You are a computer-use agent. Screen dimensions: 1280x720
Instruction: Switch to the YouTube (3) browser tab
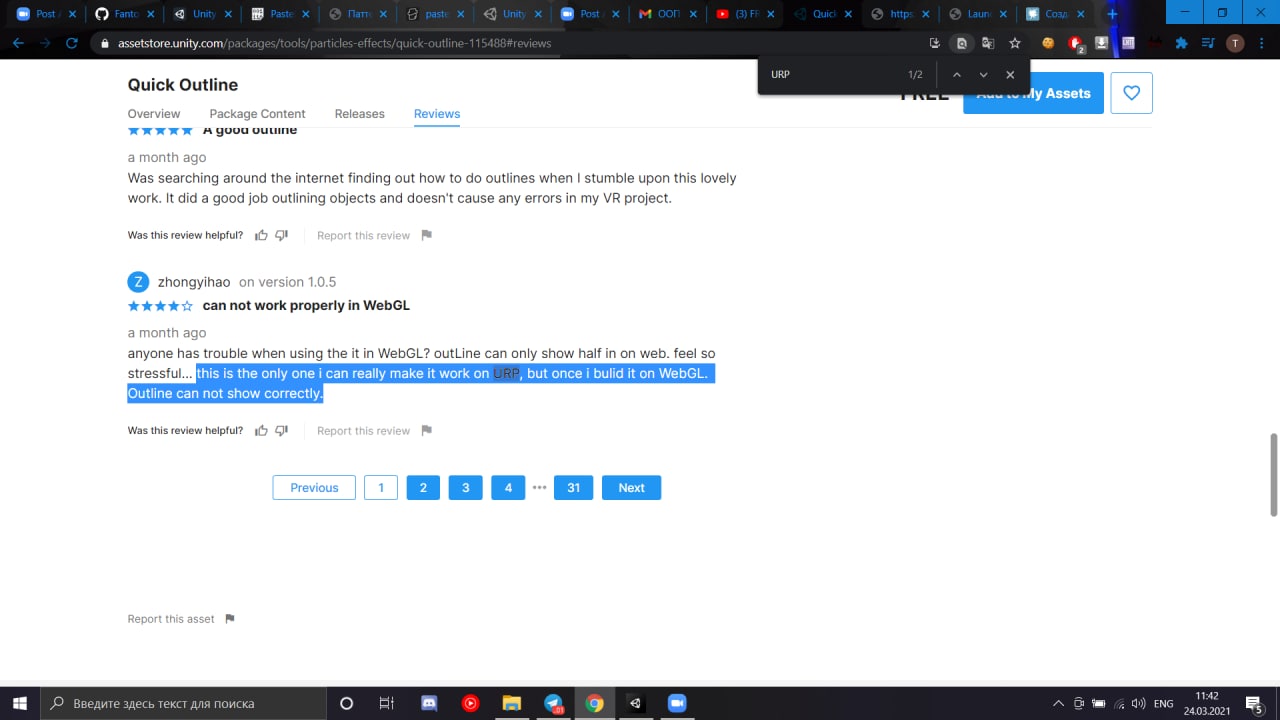click(x=745, y=14)
